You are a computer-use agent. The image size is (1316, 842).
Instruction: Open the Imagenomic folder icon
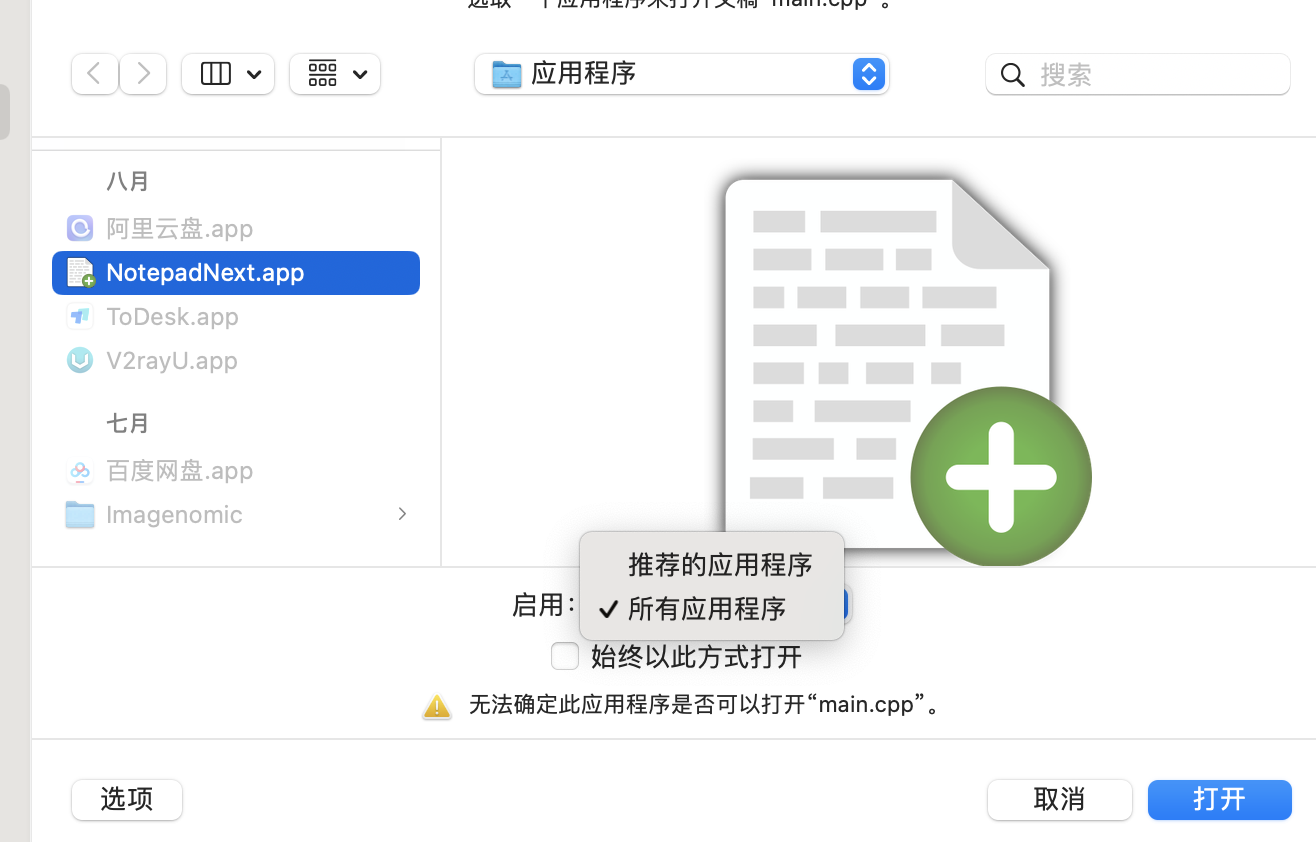[79, 514]
